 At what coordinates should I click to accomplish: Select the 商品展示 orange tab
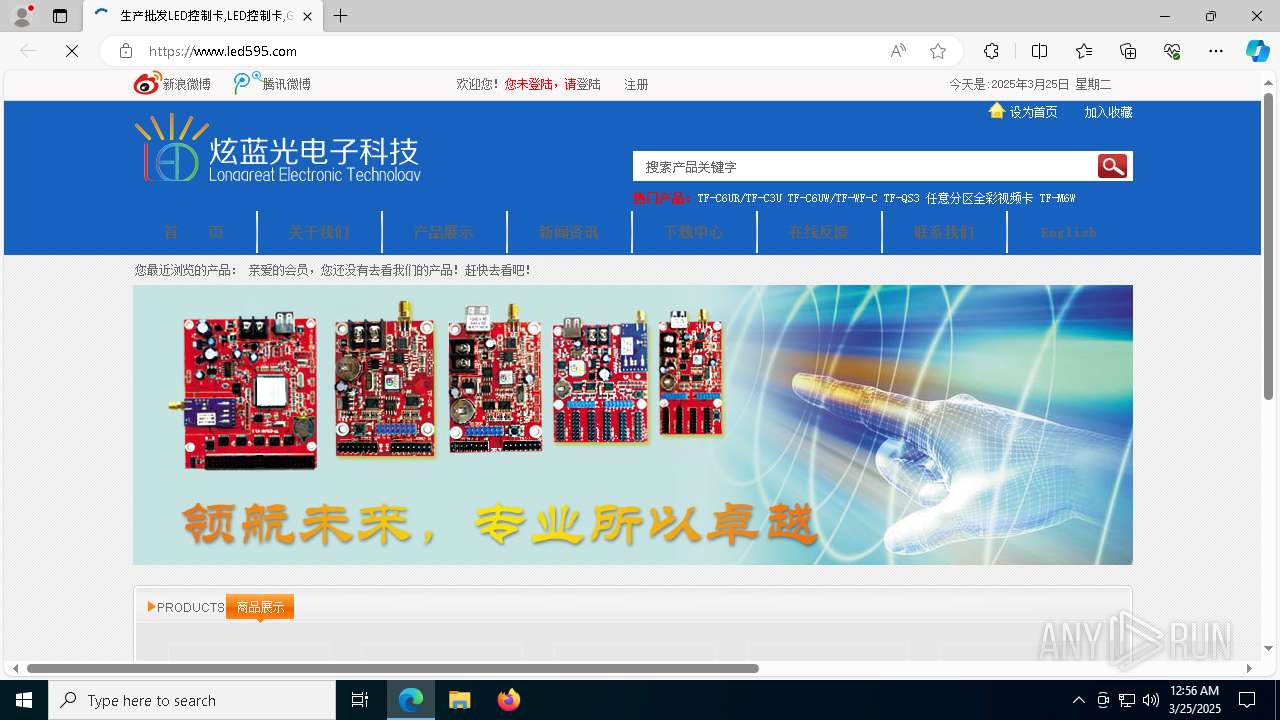(260, 607)
